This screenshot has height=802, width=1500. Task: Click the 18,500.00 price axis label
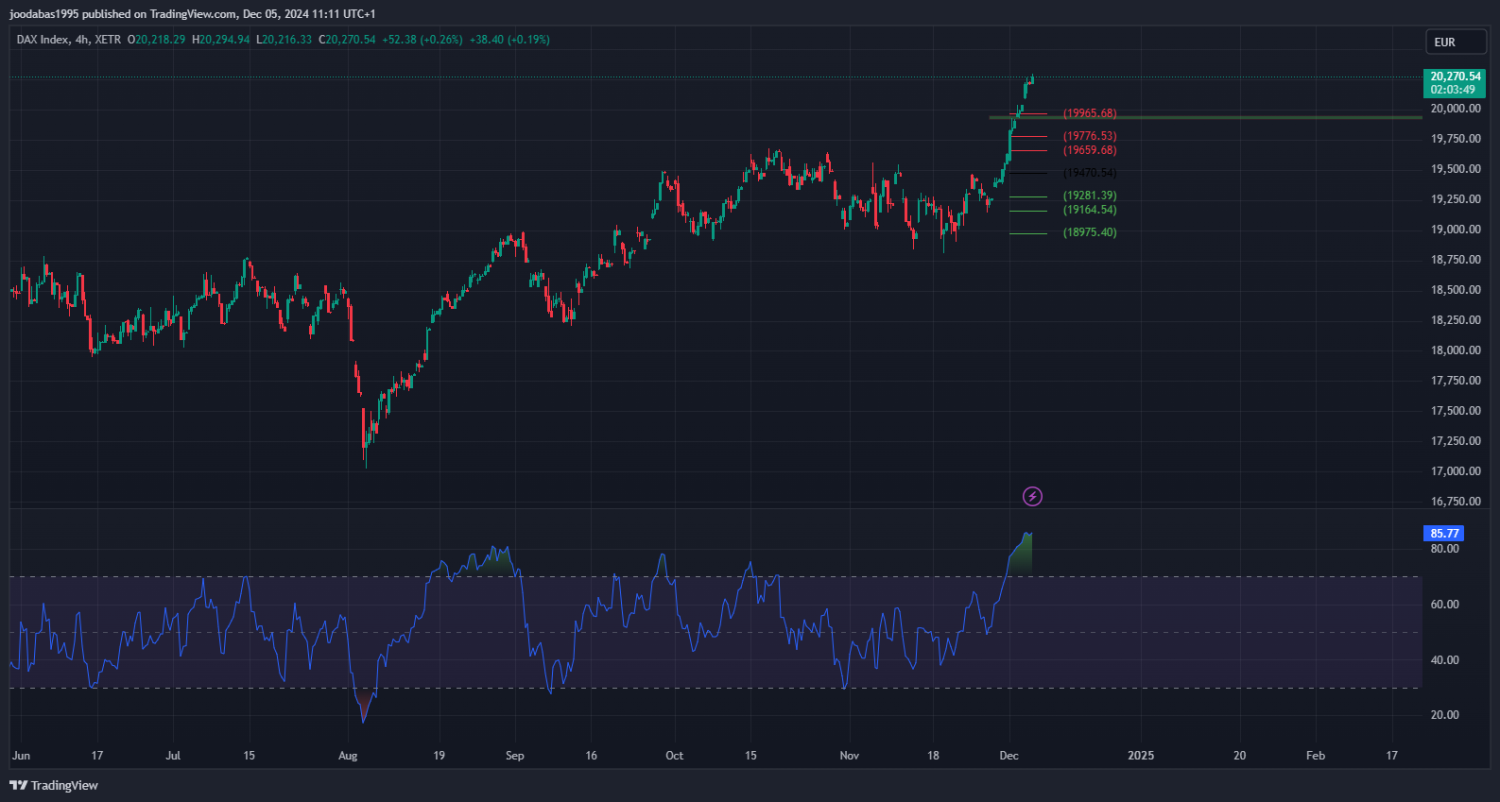(1455, 290)
